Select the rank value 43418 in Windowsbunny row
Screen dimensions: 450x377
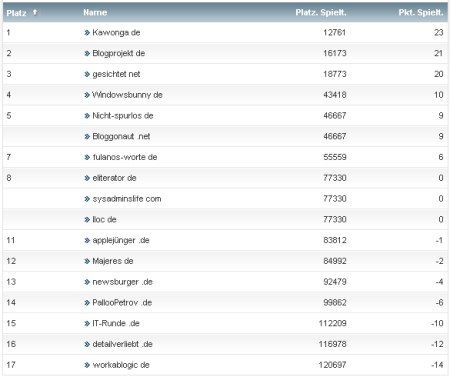point(335,95)
